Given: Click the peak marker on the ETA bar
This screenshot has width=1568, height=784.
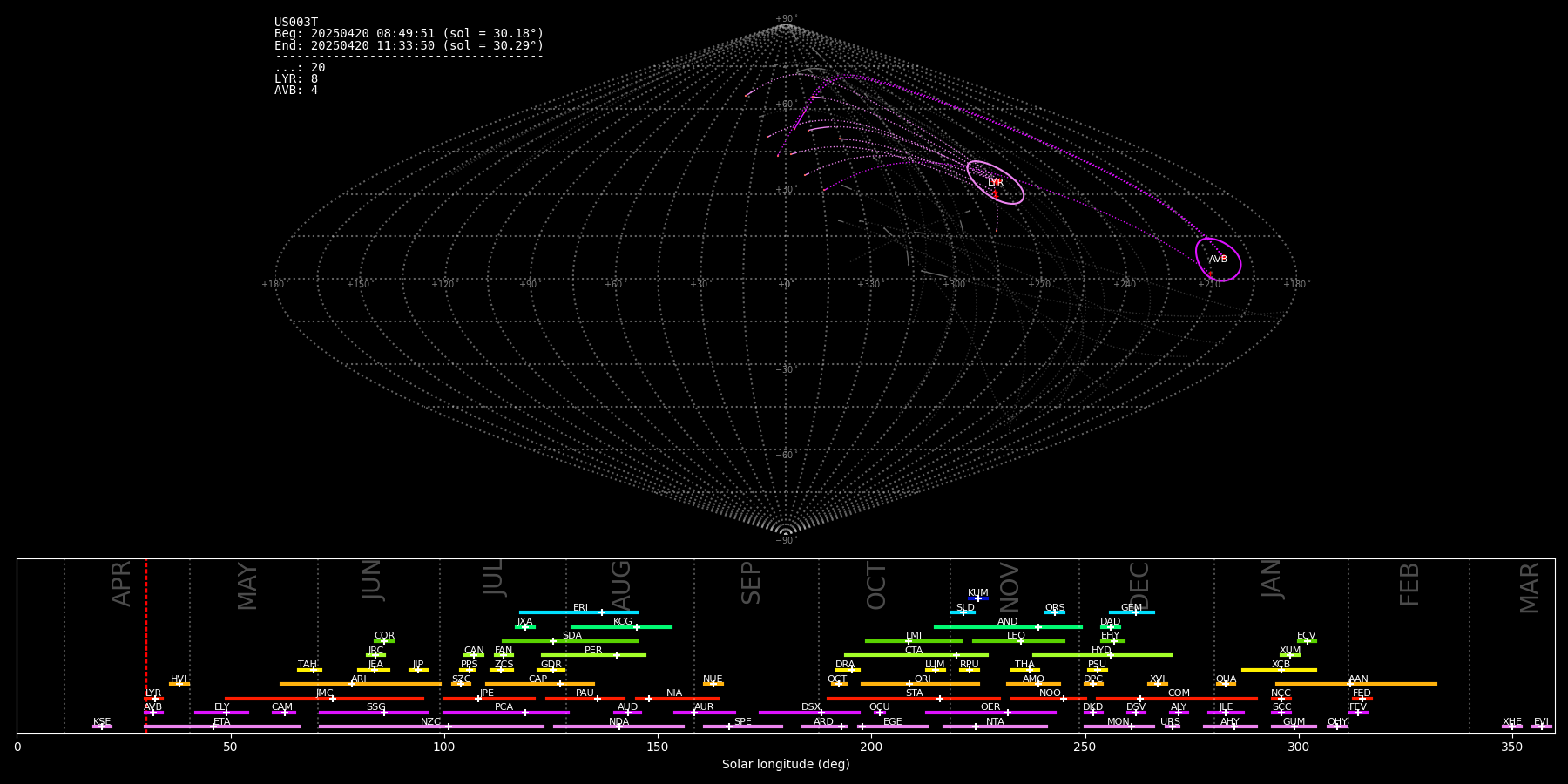Looking at the screenshot, I should pos(213,727).
